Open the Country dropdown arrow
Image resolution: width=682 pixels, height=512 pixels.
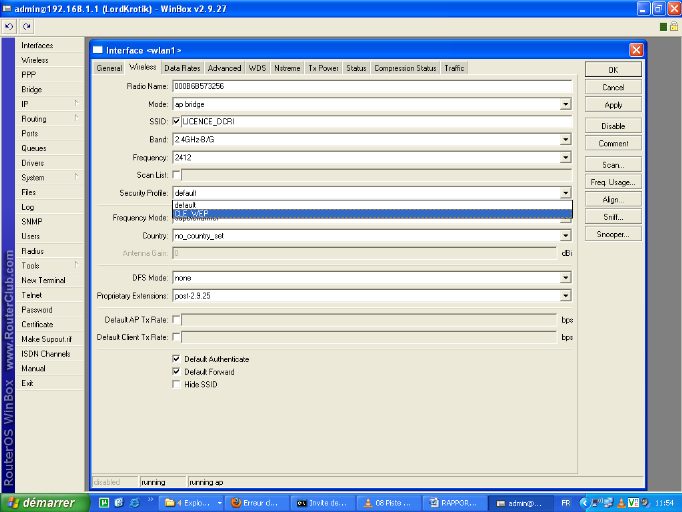point(565,236)
